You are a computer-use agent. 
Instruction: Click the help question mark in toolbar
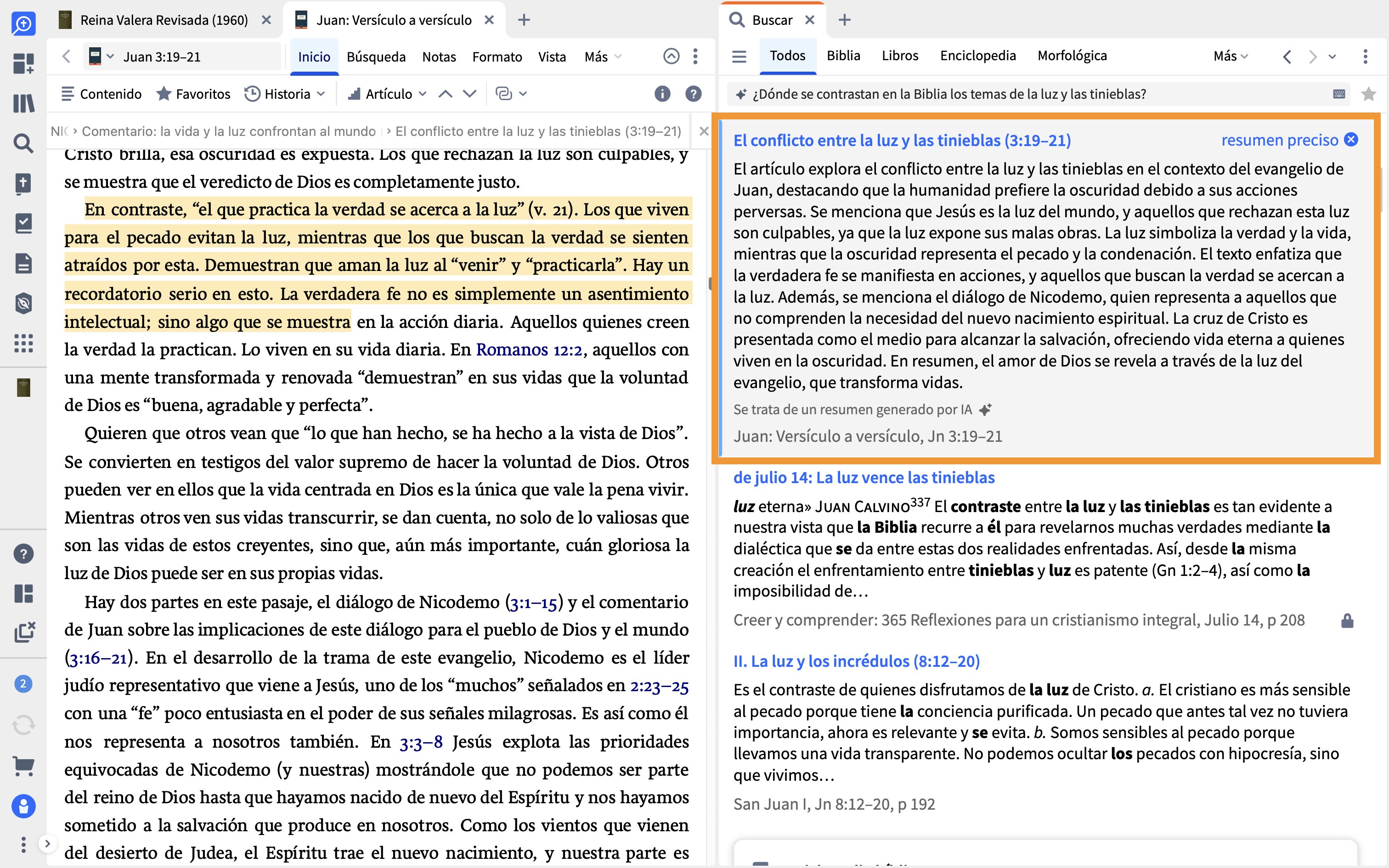click(694, 94)
